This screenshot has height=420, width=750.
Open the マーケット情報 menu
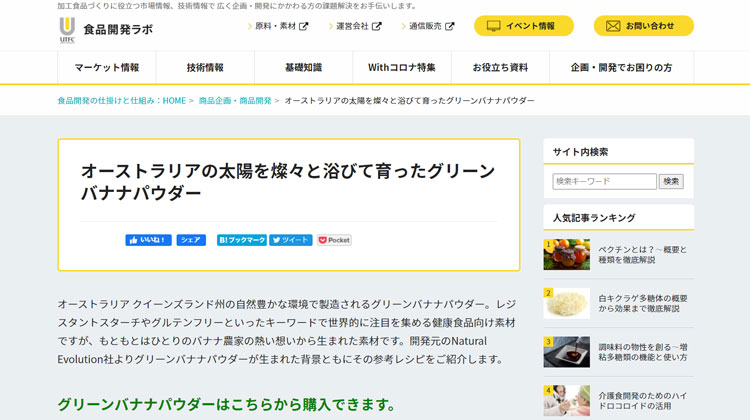tap(107, 68)
